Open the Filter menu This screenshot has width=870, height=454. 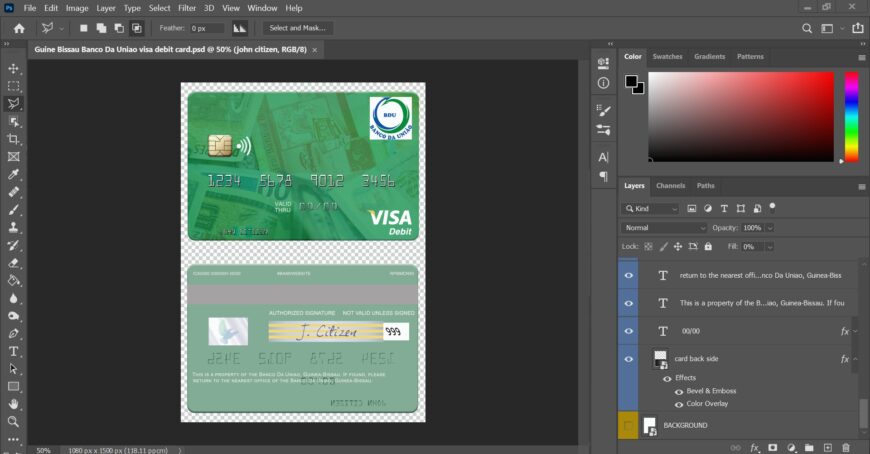coord(187,8)
